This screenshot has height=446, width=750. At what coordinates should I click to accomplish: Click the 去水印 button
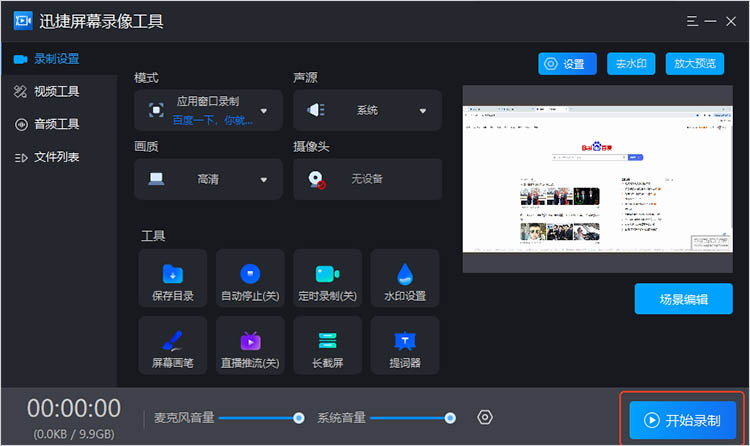(631, 64)
